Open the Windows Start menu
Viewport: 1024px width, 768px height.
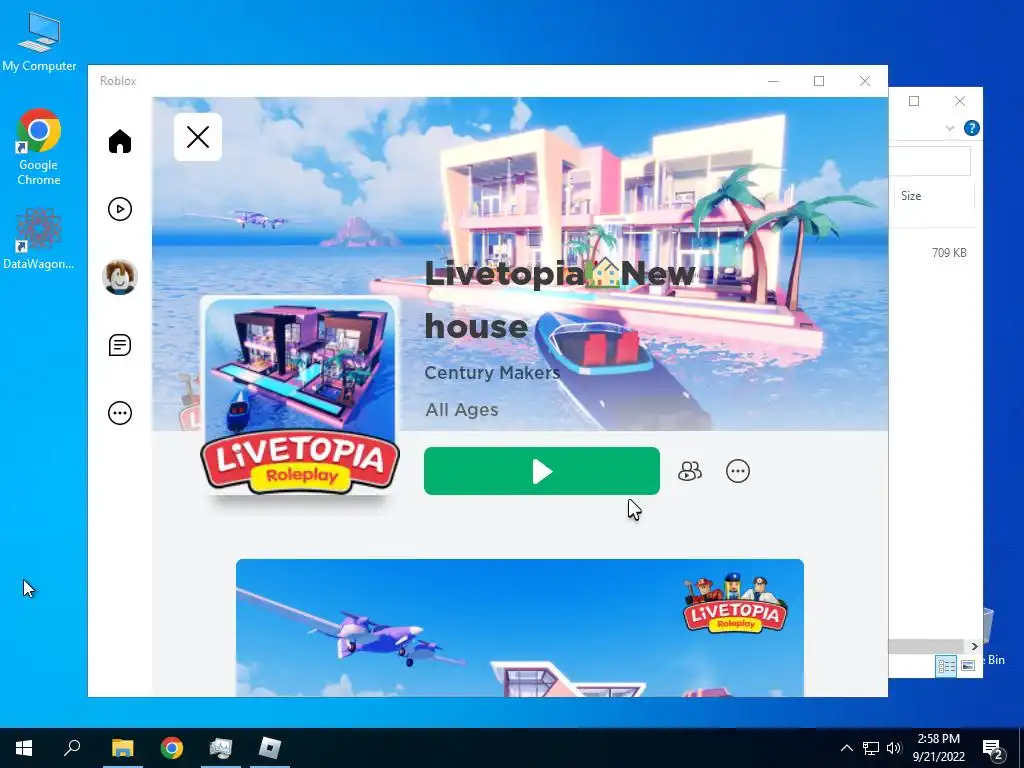click(24, 748)
